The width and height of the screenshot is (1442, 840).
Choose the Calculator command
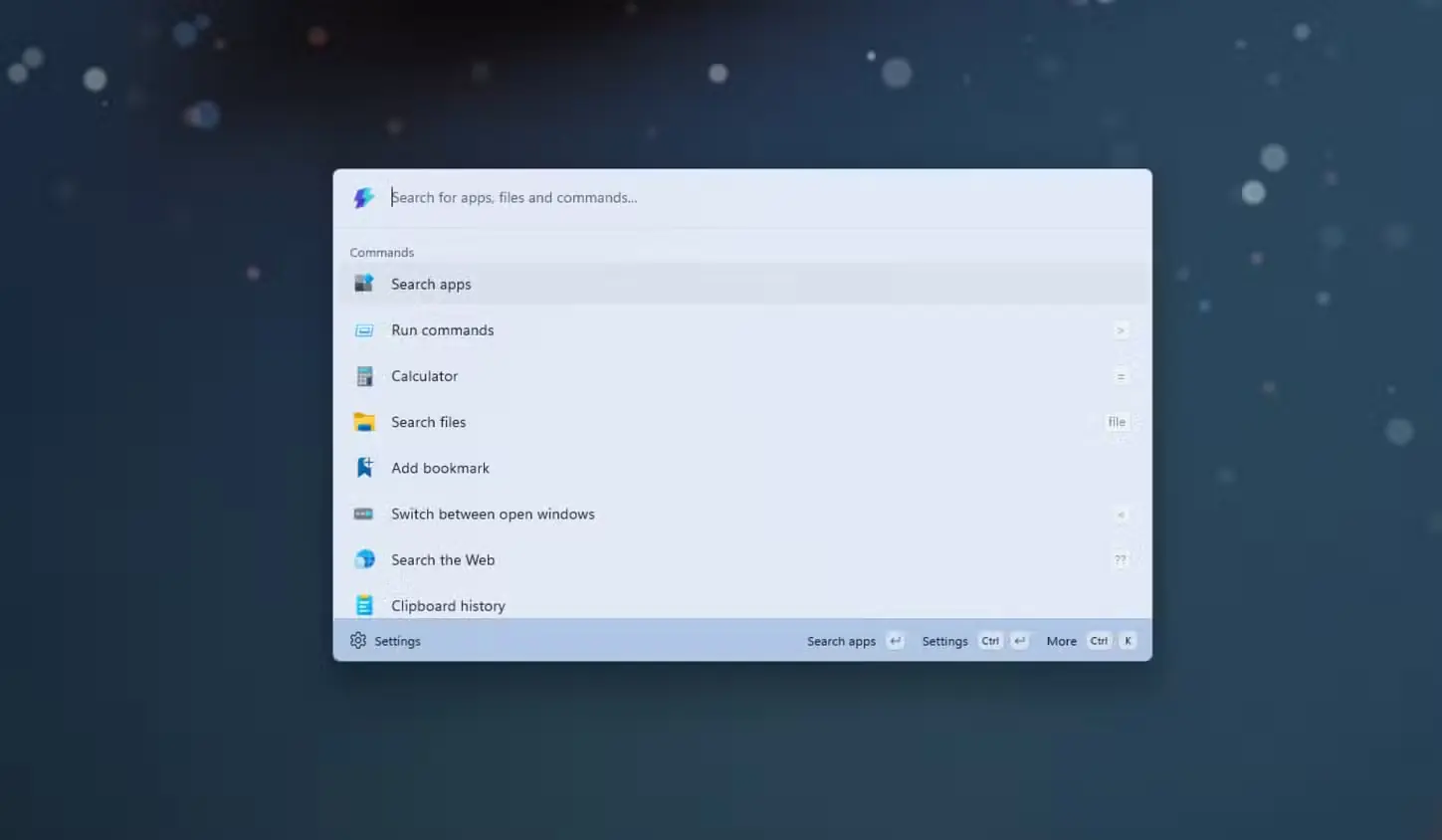point(742,376)
